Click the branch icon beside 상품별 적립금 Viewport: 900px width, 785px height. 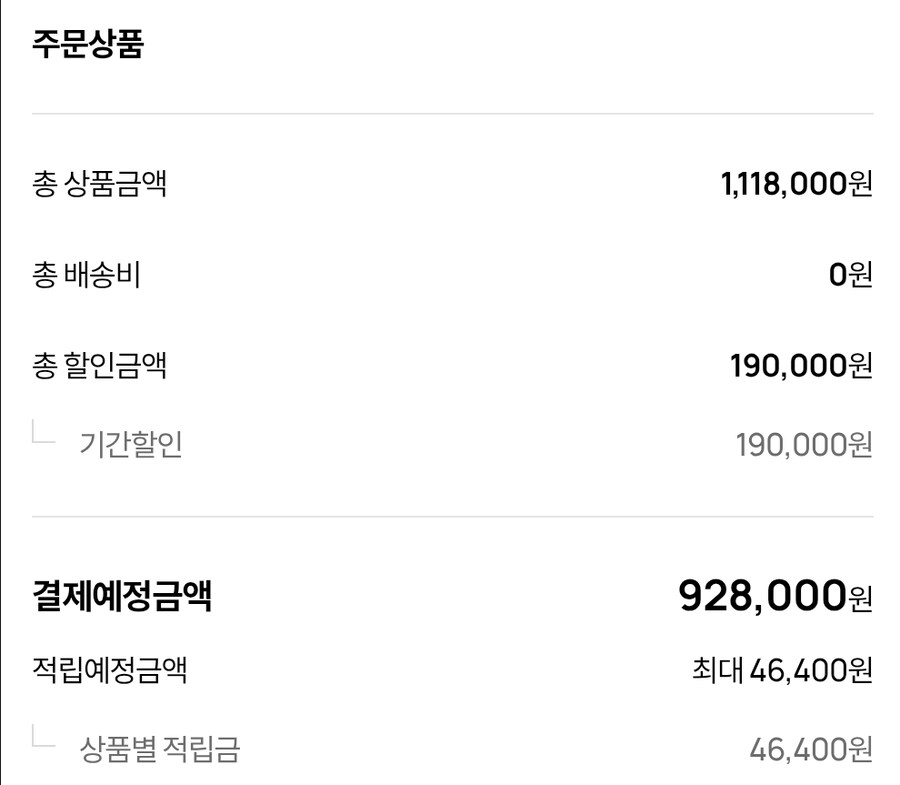point(44,738)
